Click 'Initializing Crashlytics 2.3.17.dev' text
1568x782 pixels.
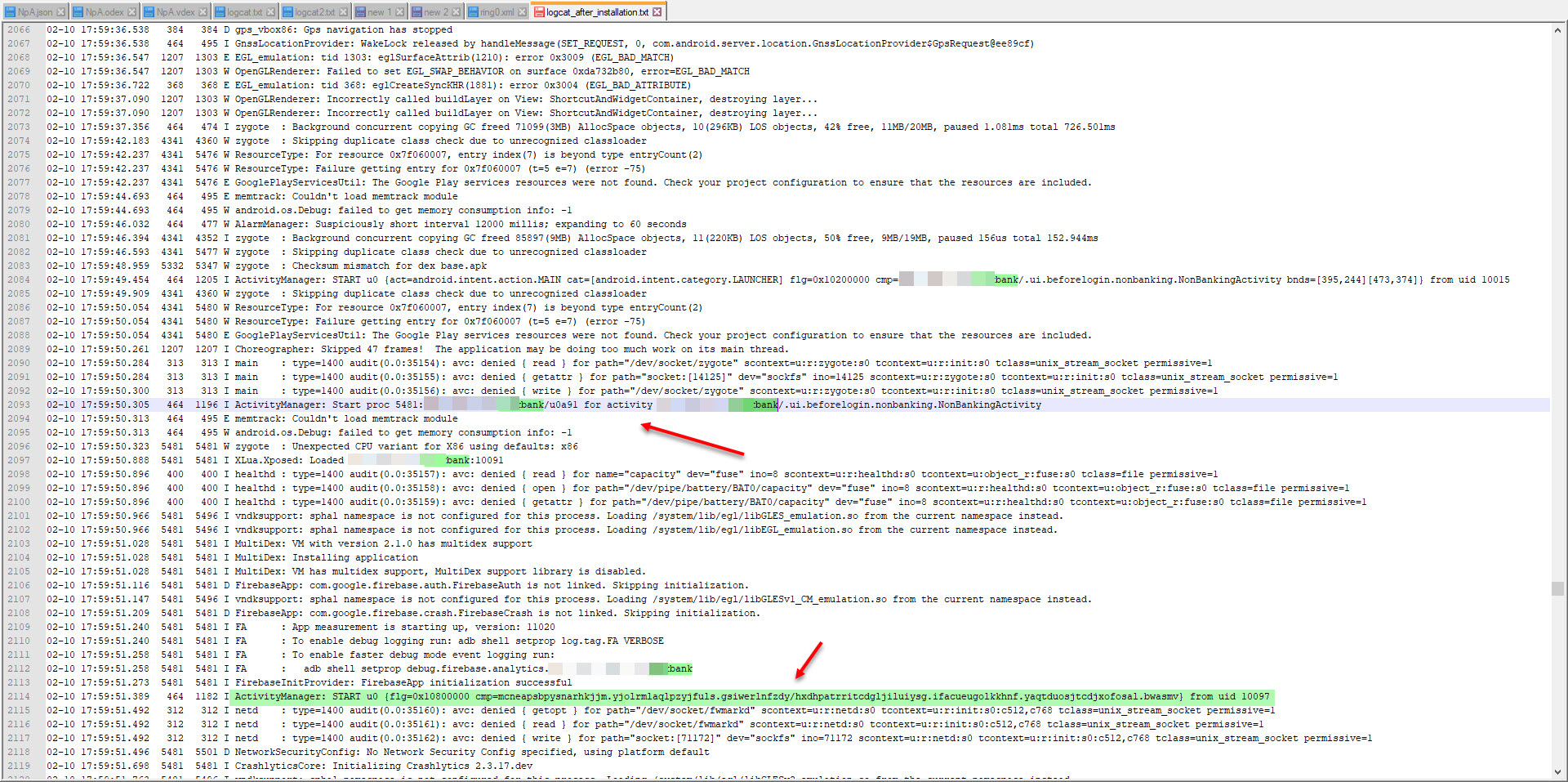432,766
